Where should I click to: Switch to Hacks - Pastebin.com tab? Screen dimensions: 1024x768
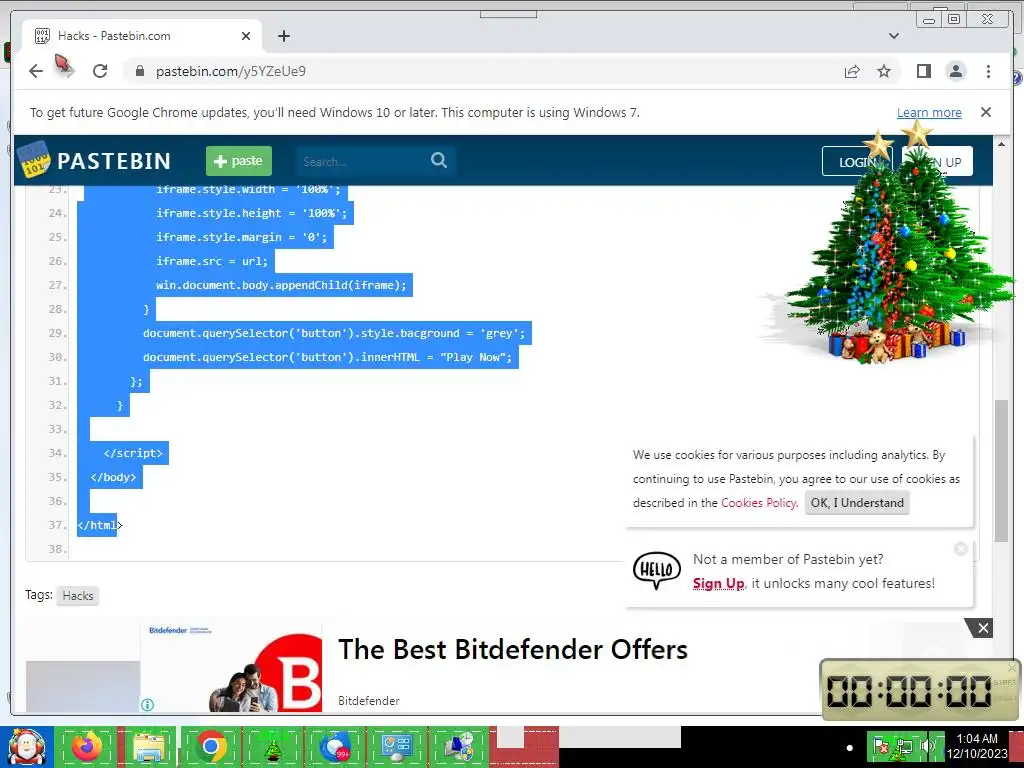pos(142,36)
